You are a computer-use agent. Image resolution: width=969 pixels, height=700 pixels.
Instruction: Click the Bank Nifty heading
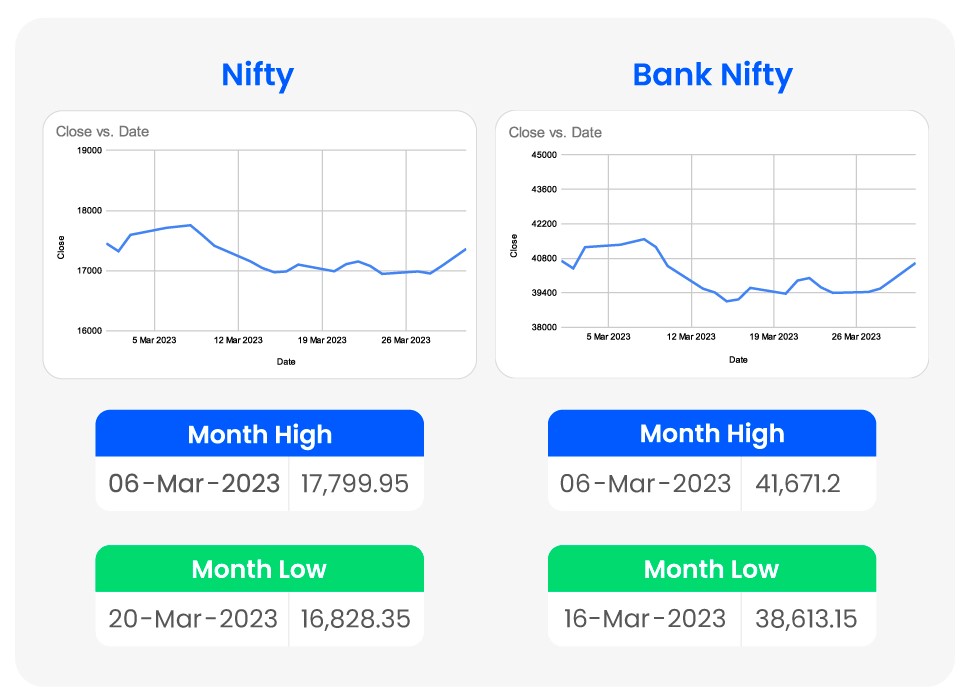tap(712, 75)
